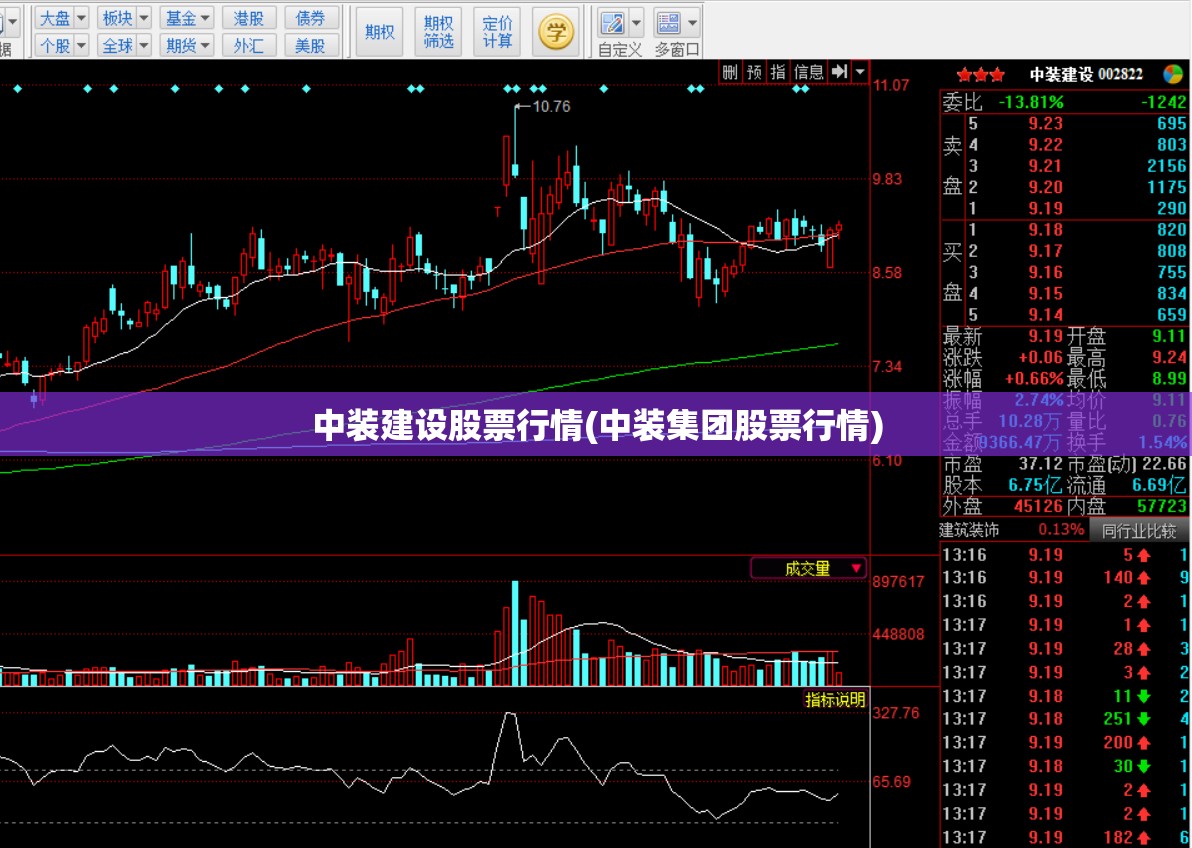Select the buy level 5 price 9.14
The height and width of the screenshot is (848, 1192).
1045,315
